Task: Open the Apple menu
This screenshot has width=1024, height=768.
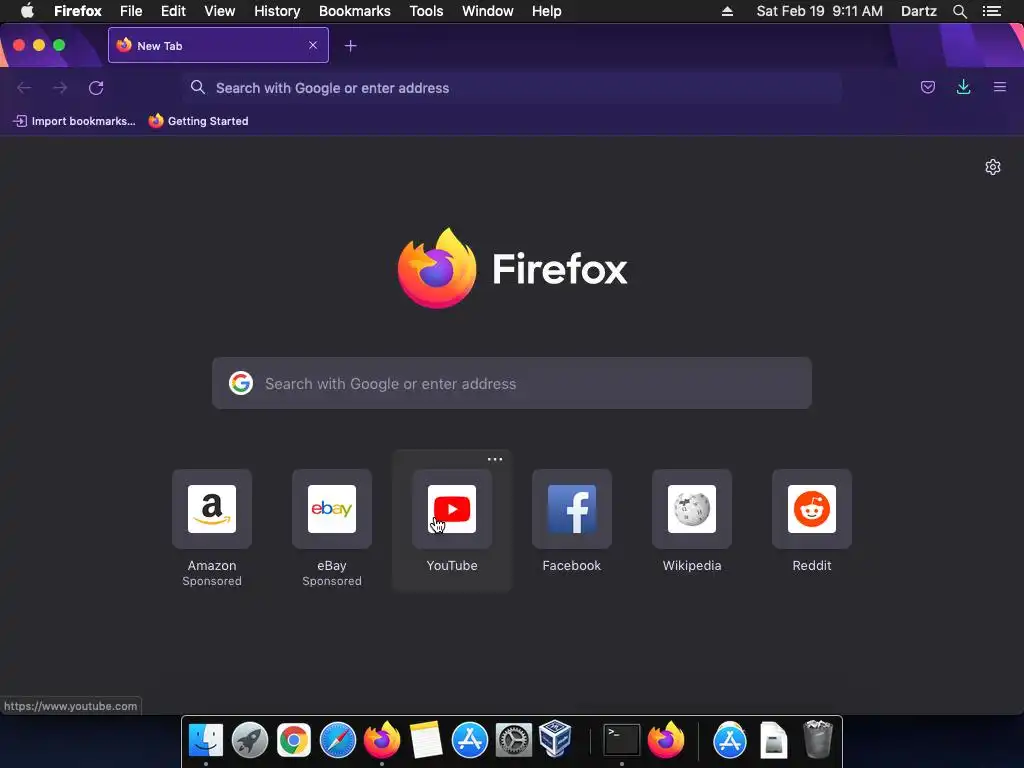Action: pos(27,11)
